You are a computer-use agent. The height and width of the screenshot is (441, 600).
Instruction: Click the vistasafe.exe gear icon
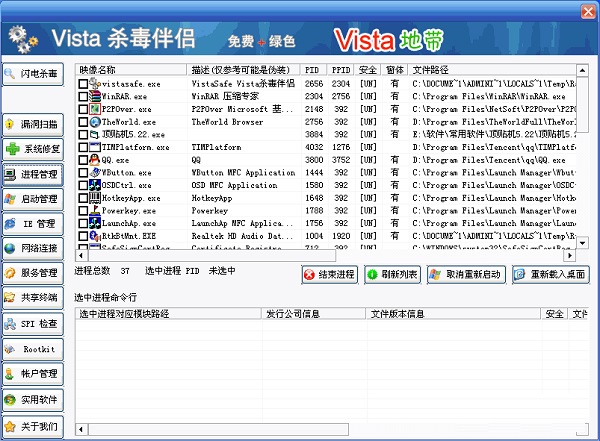[x=95, y=83]
